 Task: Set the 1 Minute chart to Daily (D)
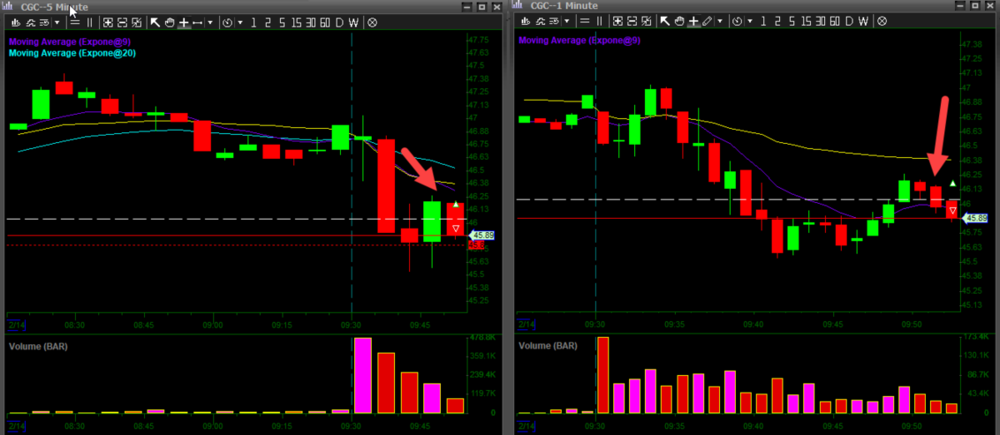848,21
